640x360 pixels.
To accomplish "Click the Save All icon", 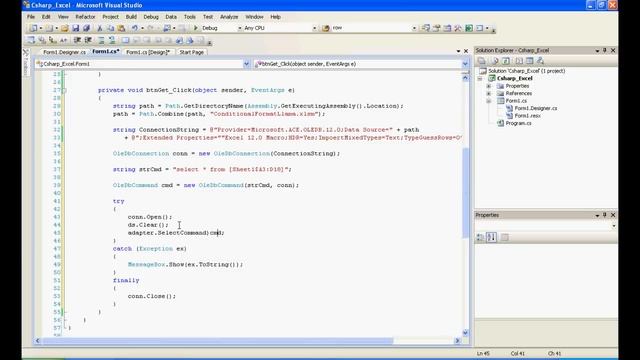I will (86, 28).
